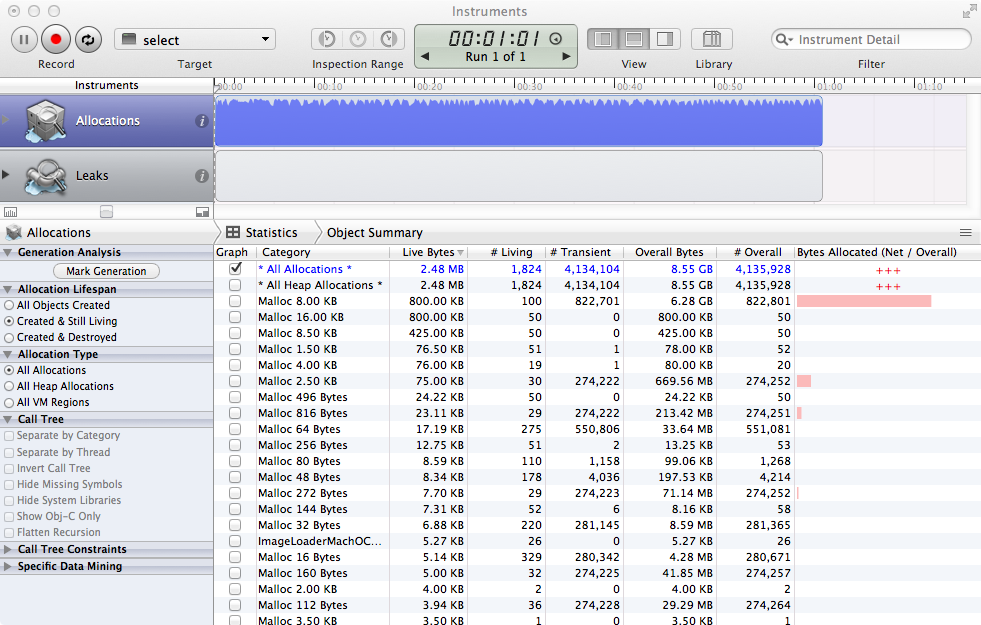Image resolution: width=981 pixels, height=625 pixels.
Task: Select the Malloc 64 Bytes row
Action: 597,429
